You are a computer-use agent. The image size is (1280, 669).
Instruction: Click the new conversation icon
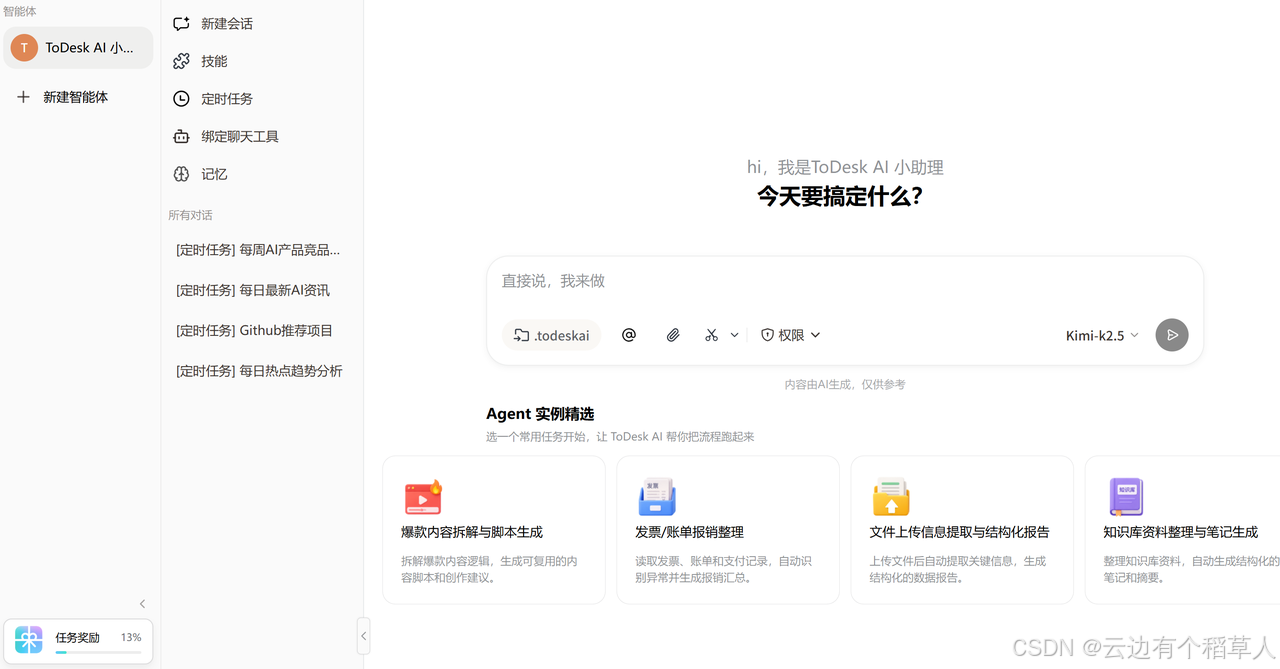tap(181, 23)
